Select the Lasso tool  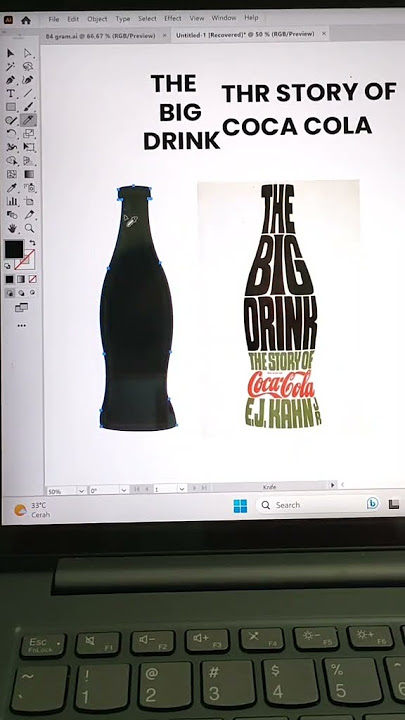(28, 67)
